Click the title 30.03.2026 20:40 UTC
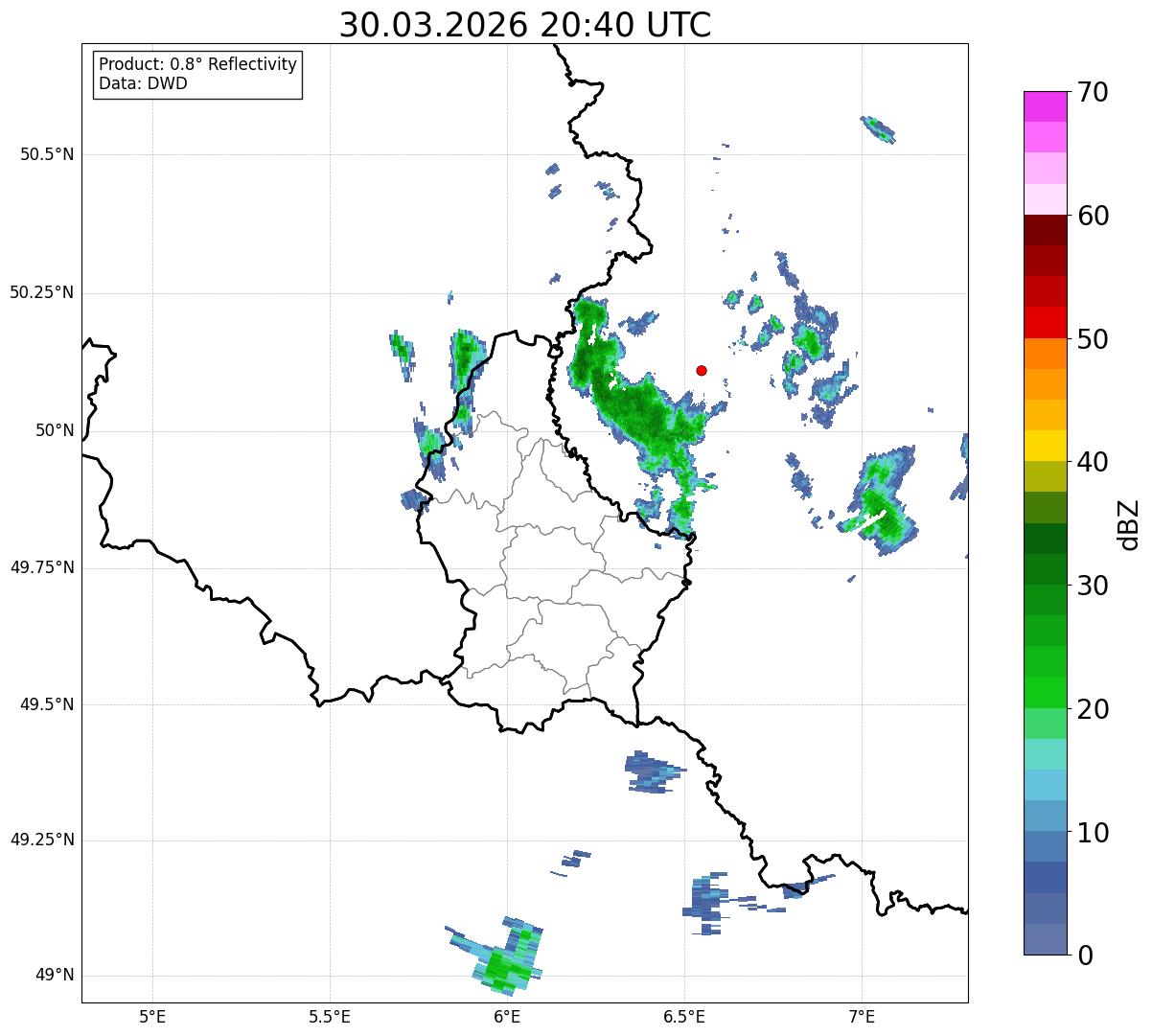 coord(525,24)
